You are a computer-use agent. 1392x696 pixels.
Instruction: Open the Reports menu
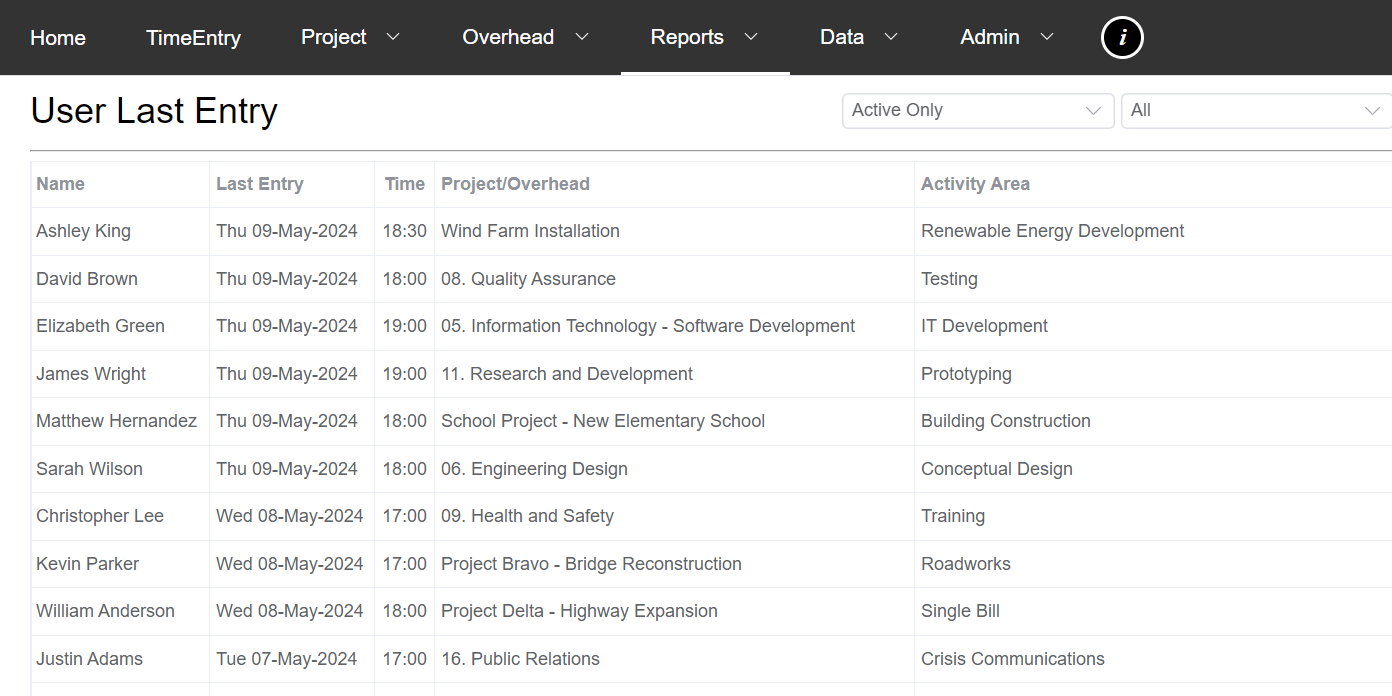pyautogui.click(x=687, y=37)
